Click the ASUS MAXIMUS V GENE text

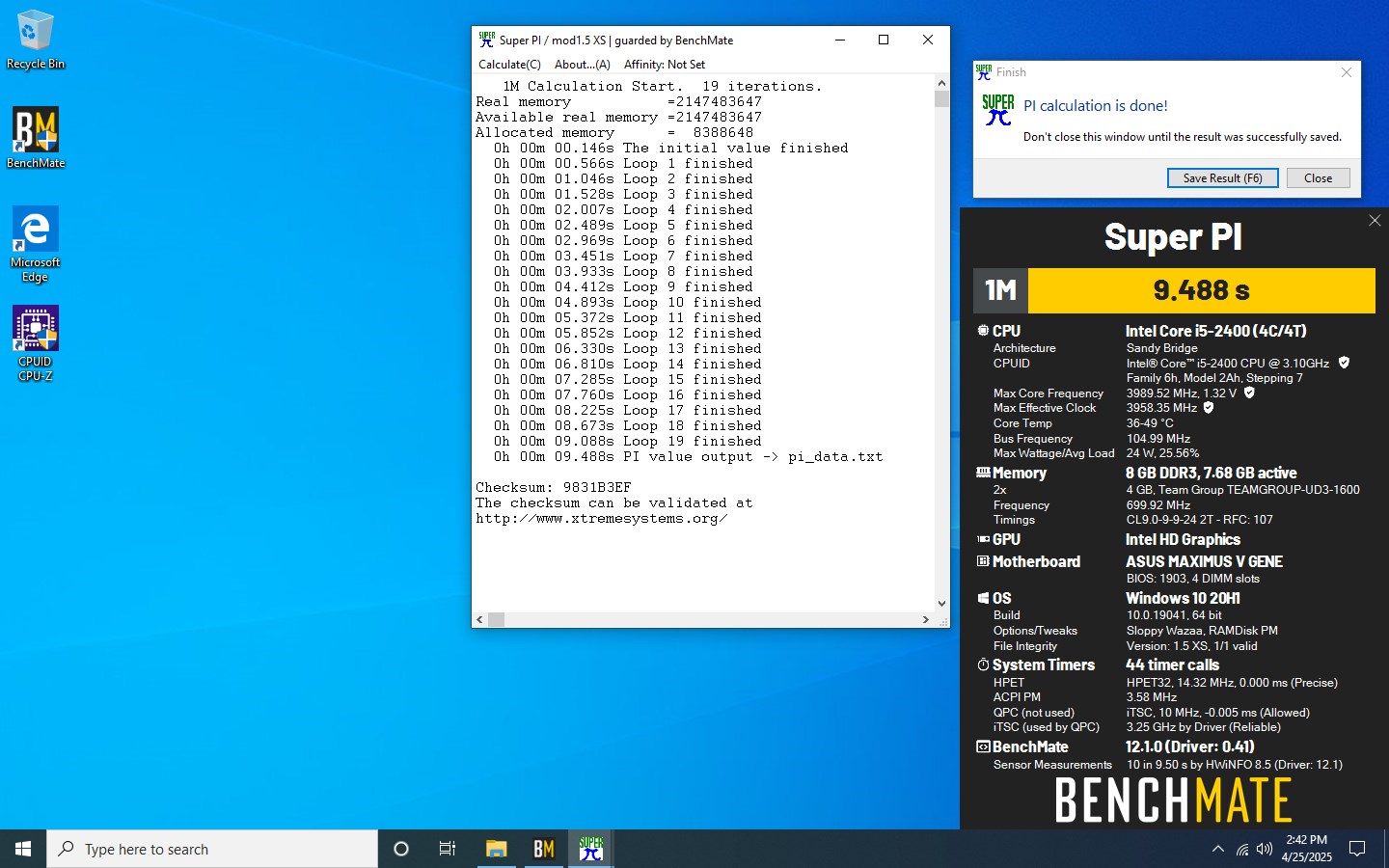point(1204,561)
